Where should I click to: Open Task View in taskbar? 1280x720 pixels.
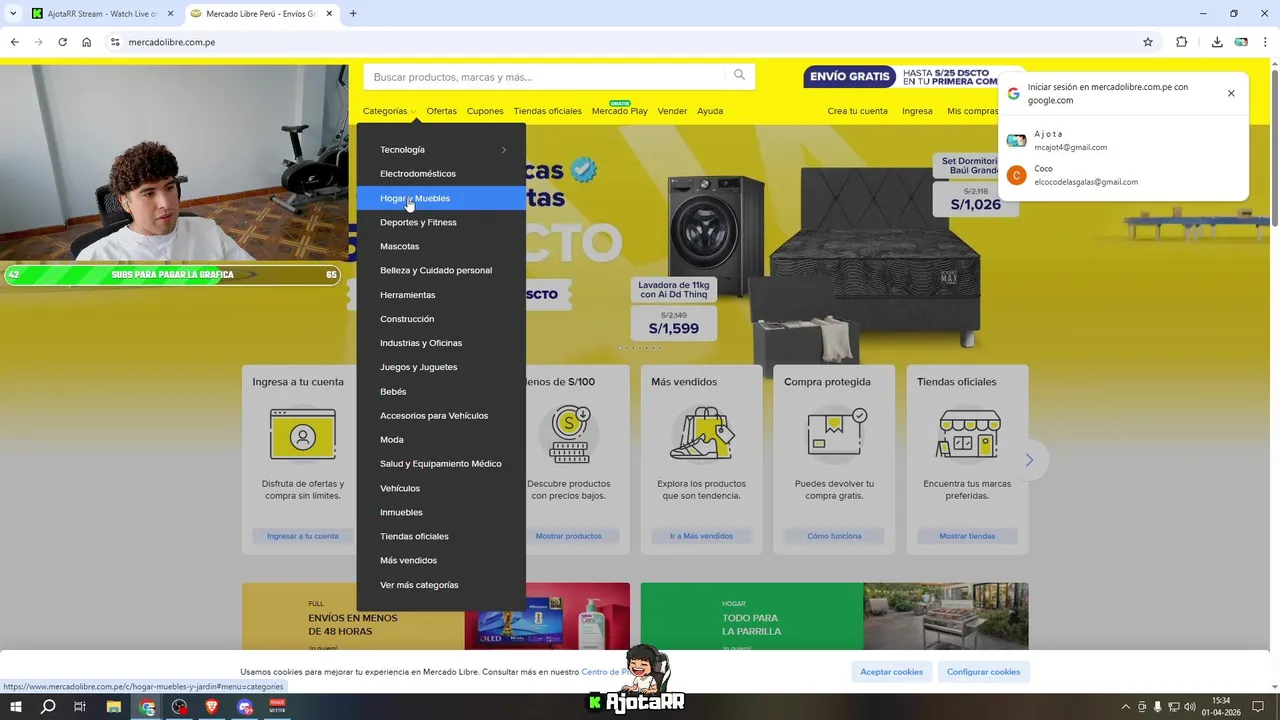pos(80,707)
